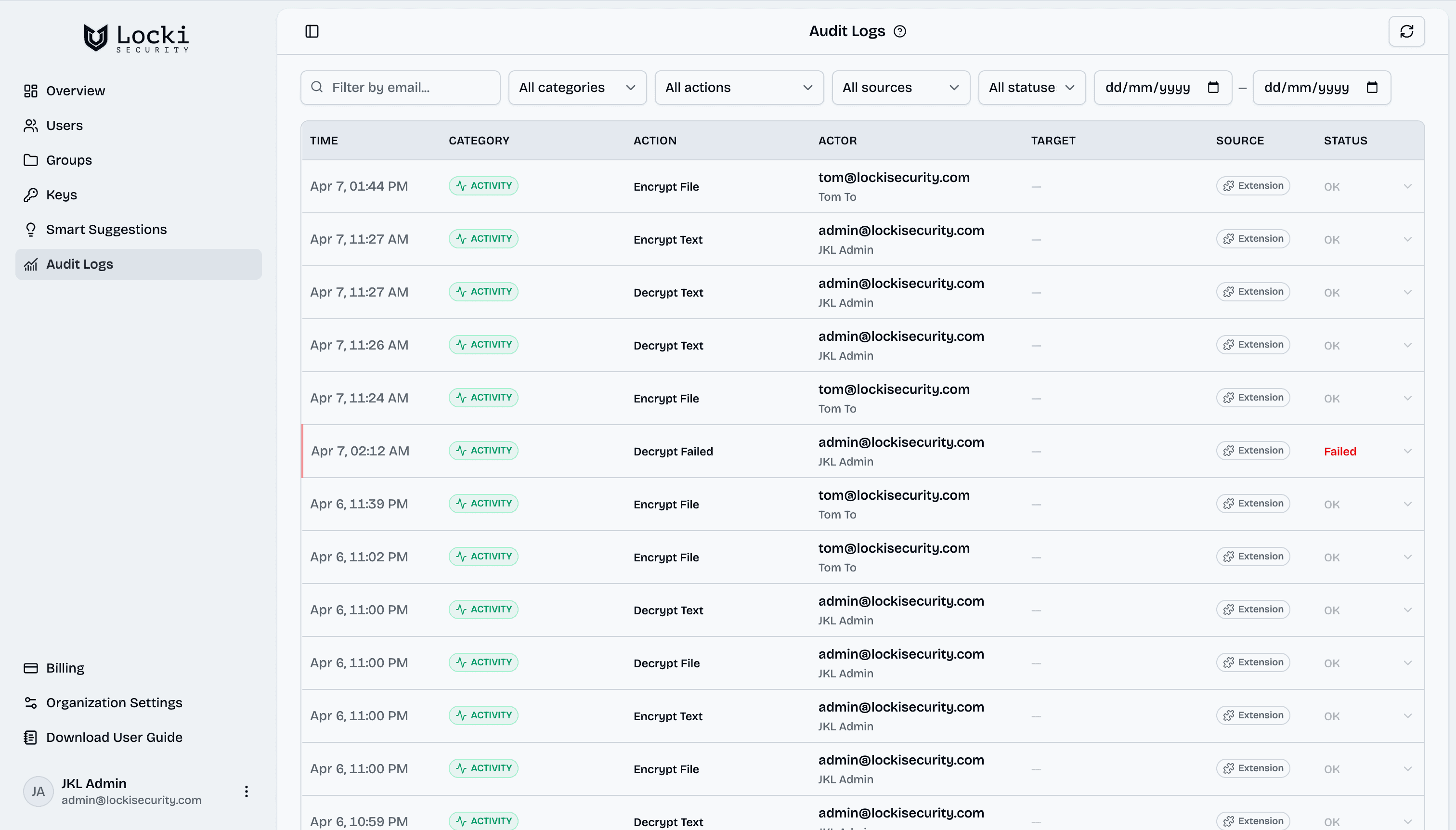Screen dimensions: 1456x830
Task: Click Decrypt File action text
Action: (x=666, y=663)
